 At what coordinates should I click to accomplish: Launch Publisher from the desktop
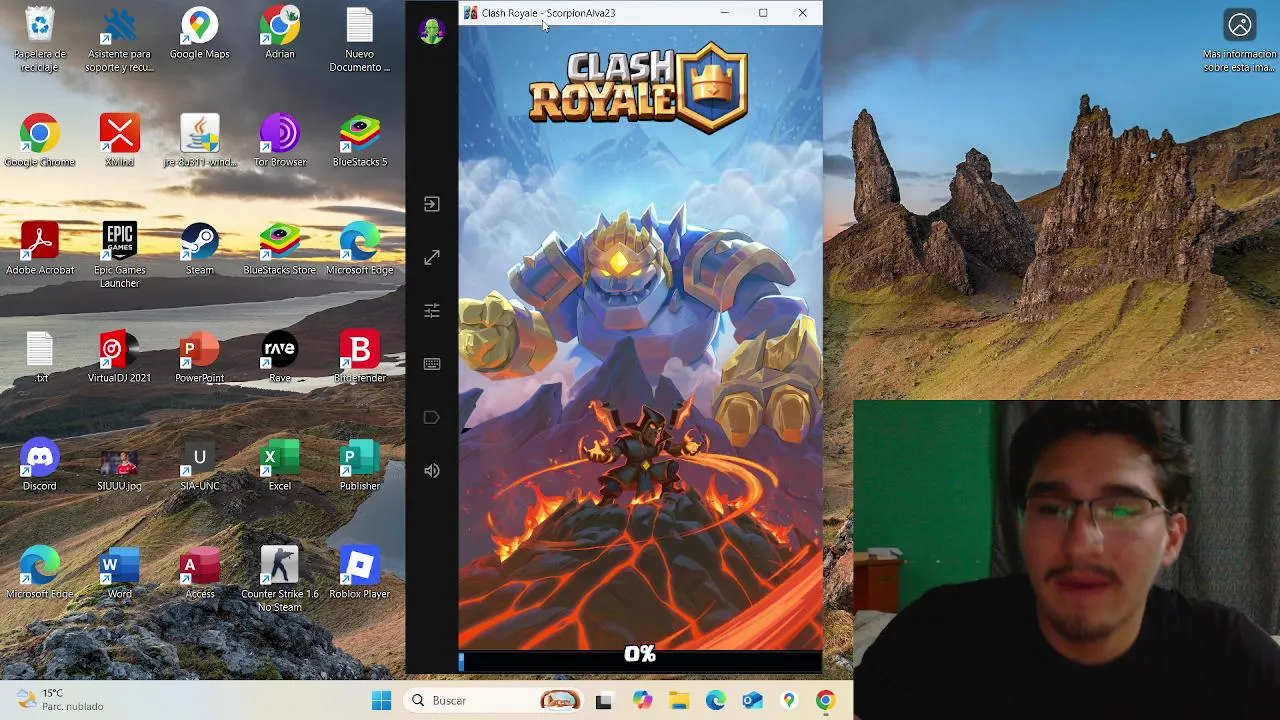[x=360, y=465]
